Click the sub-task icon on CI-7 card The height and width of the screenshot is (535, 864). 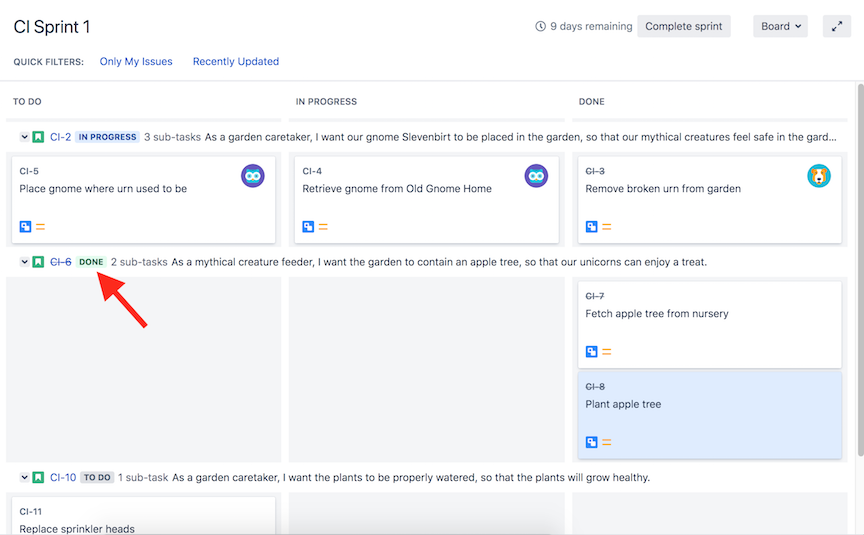(591, 352)
